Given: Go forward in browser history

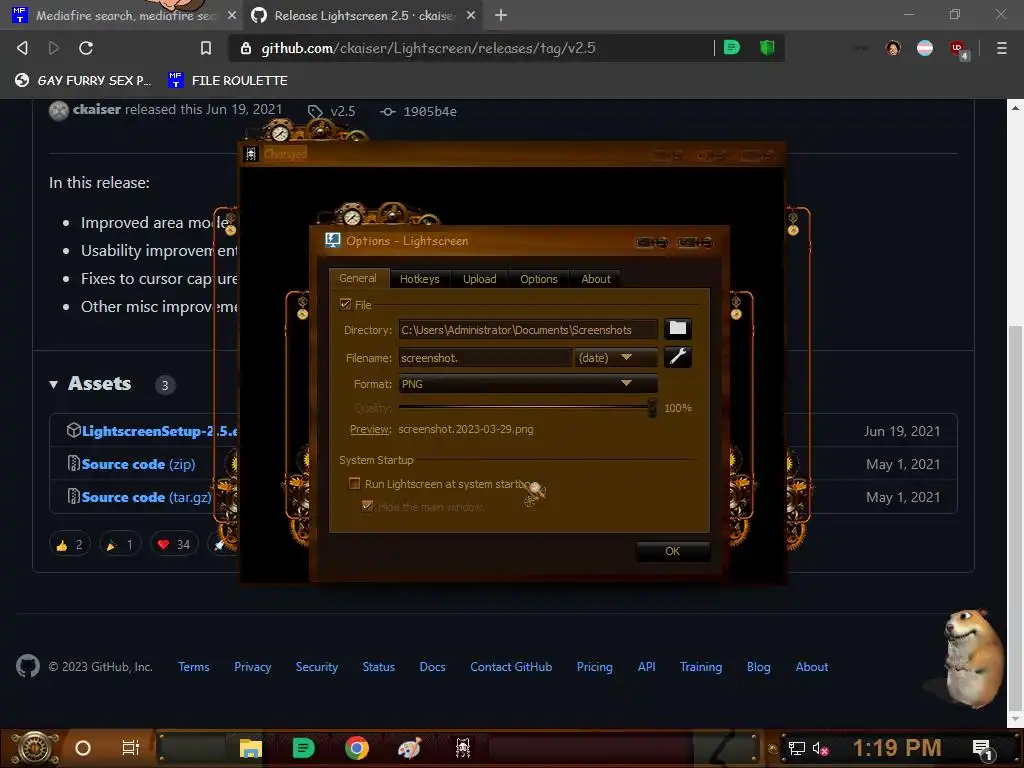Looking at the screenshot, I should coord(54,48).
